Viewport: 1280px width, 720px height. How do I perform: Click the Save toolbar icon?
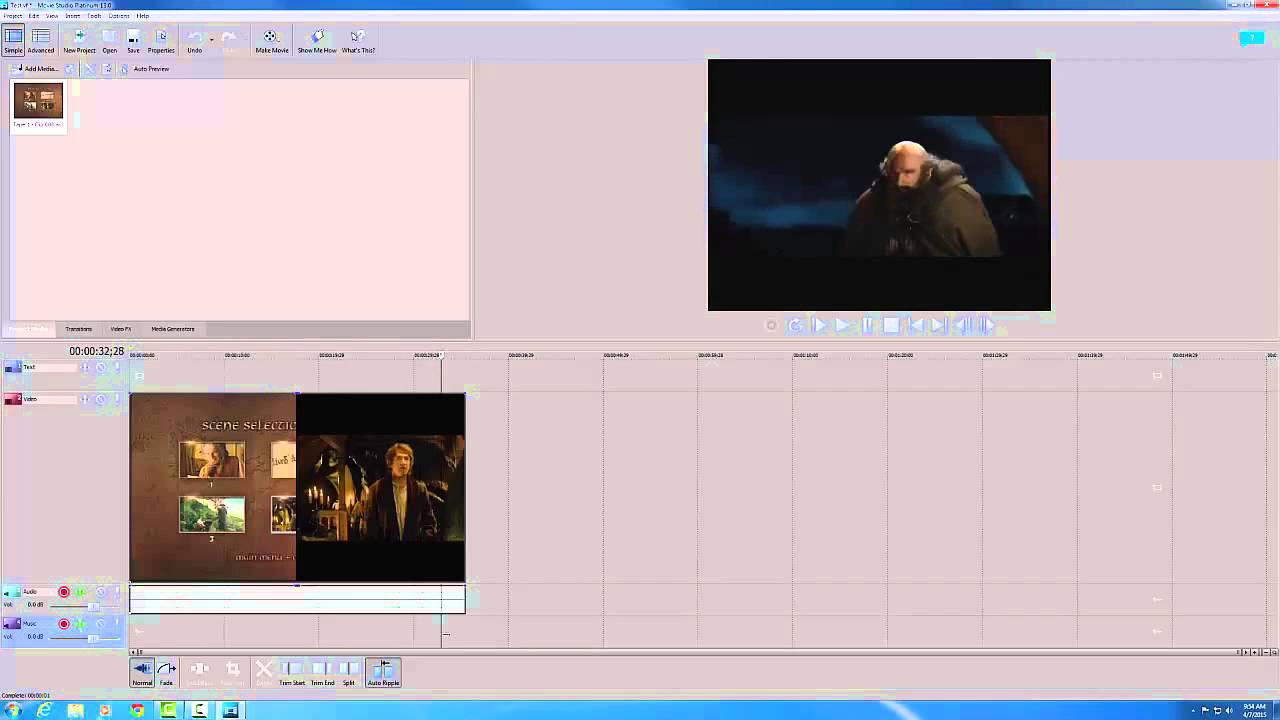133,40
